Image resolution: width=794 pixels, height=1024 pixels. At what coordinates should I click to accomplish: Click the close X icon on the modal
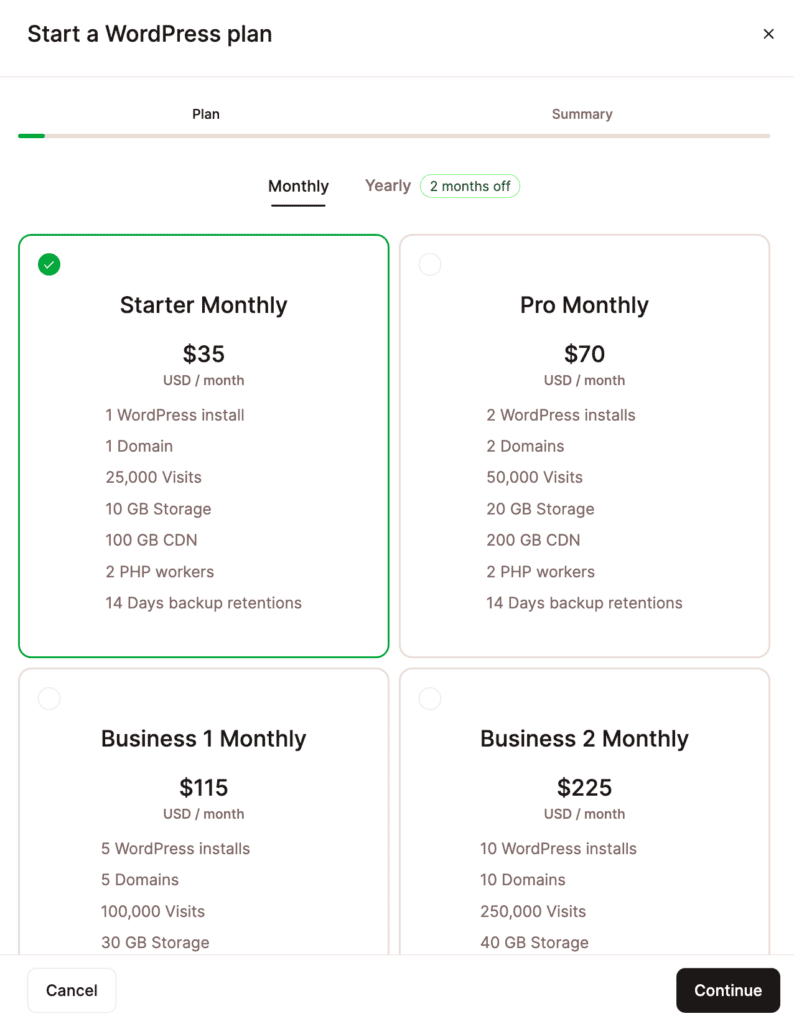tap(768, 33)
